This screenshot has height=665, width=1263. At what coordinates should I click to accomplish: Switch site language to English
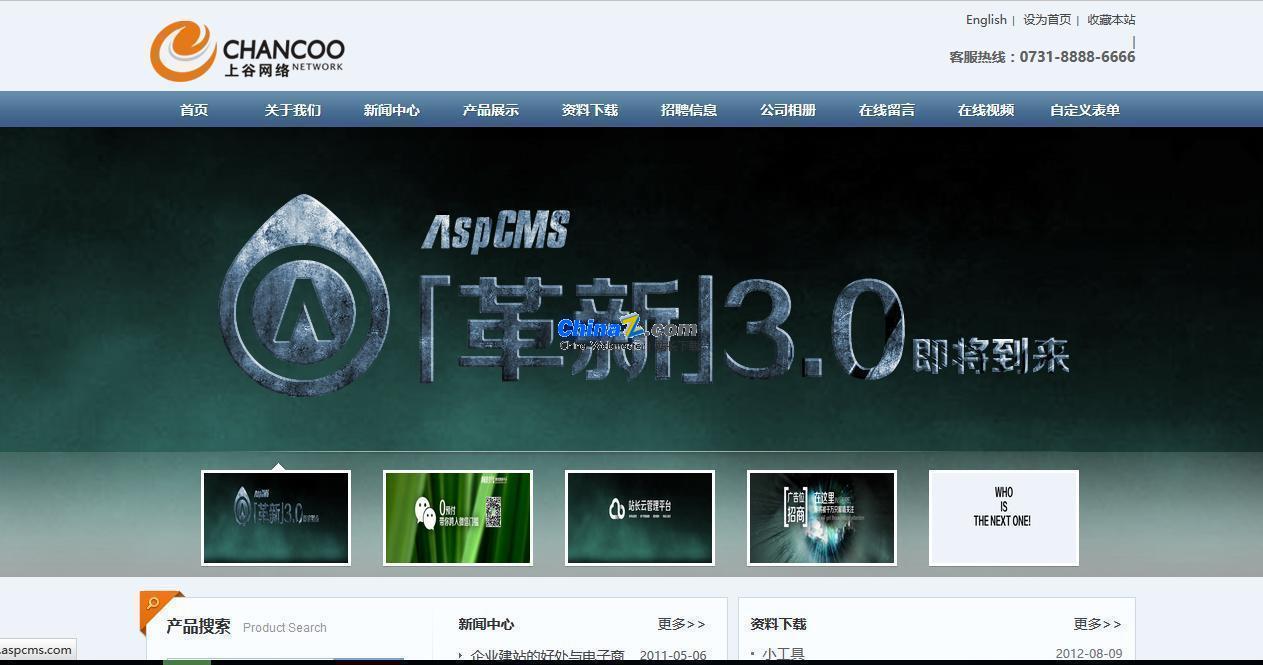(x=986, y=19)
